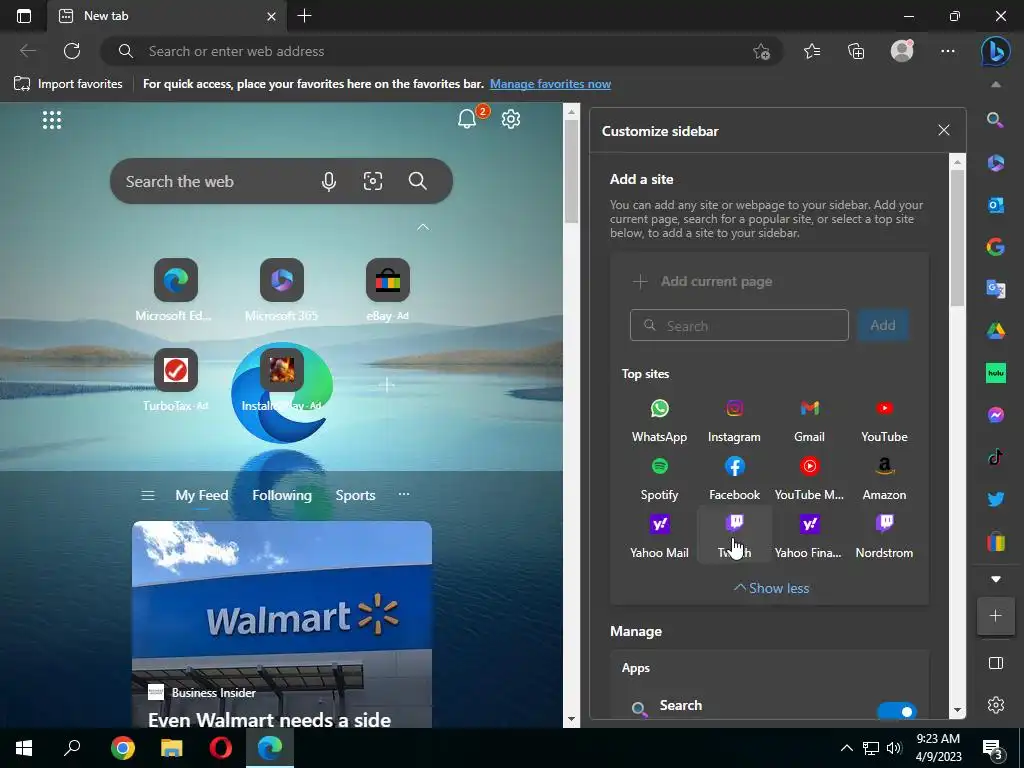
Task: Switch to My Feed tab
Action: [x=202, y=496]
